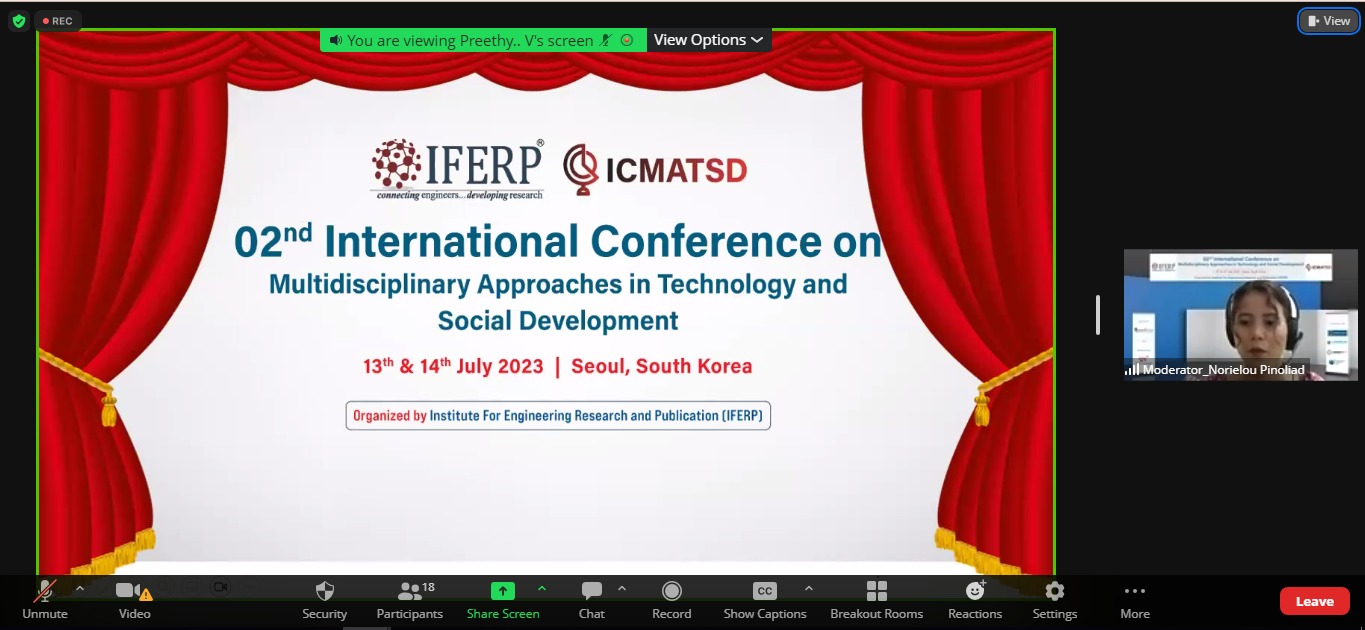
Task: Expand caption options arrow
Action: pyautogui.click(x=809, y=588)
